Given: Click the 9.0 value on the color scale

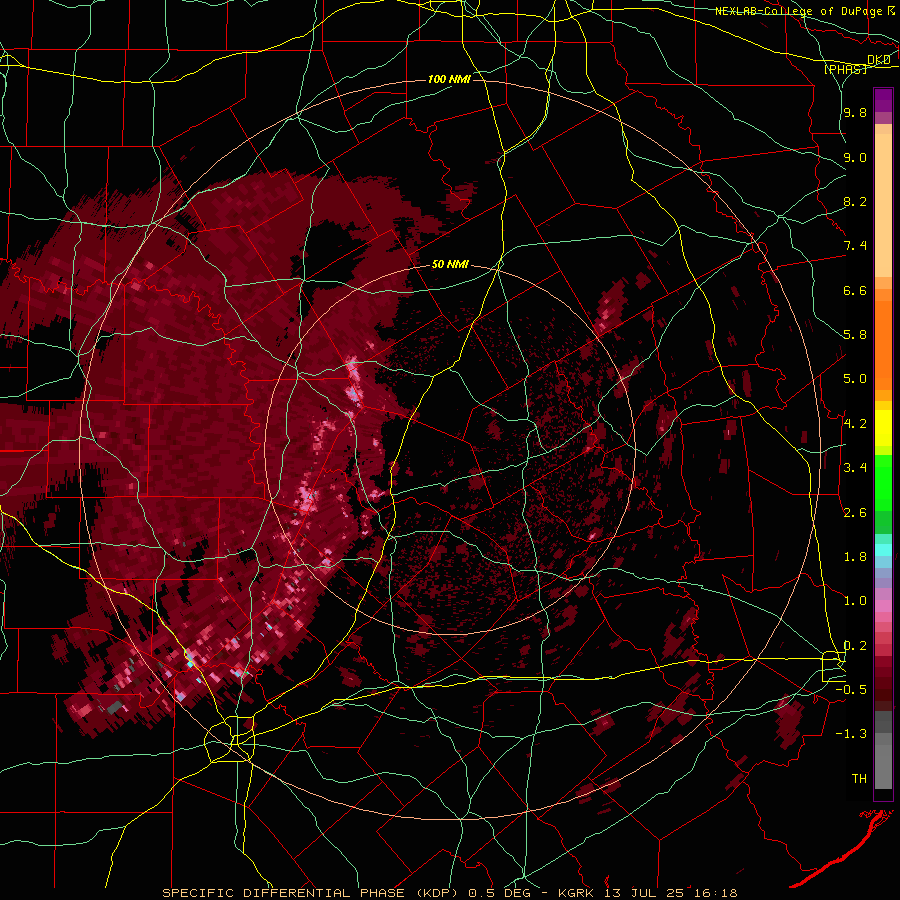Looking at the screenshot, I should (855, 158).
